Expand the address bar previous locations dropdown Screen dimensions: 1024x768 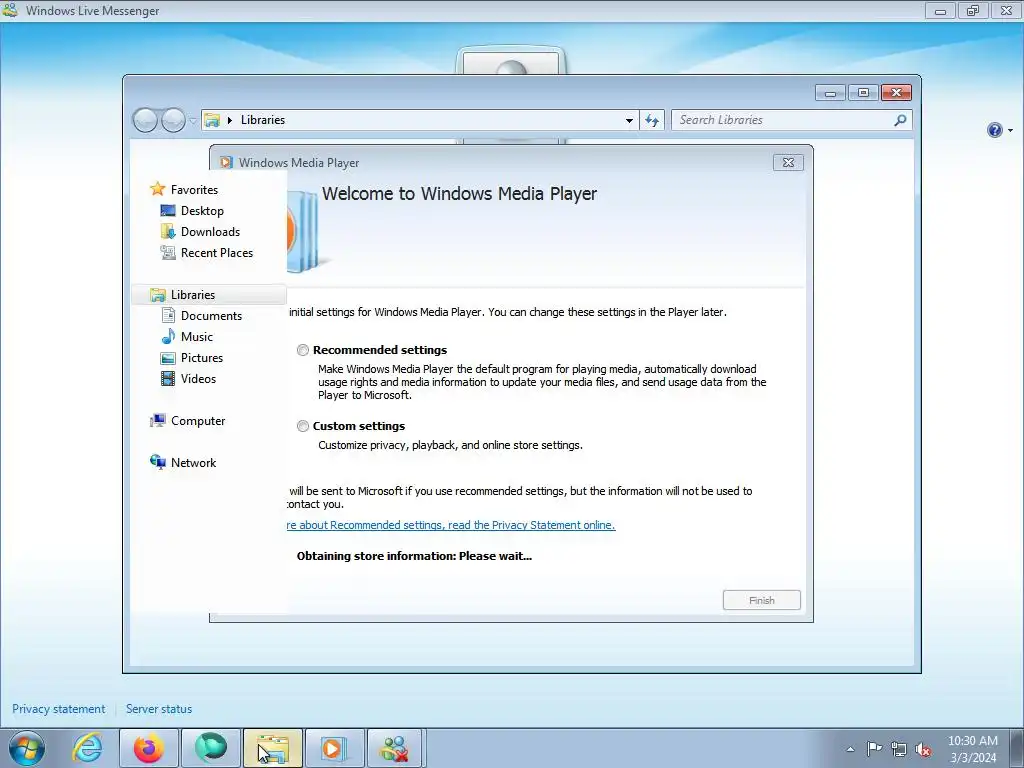tap(629, 120)
